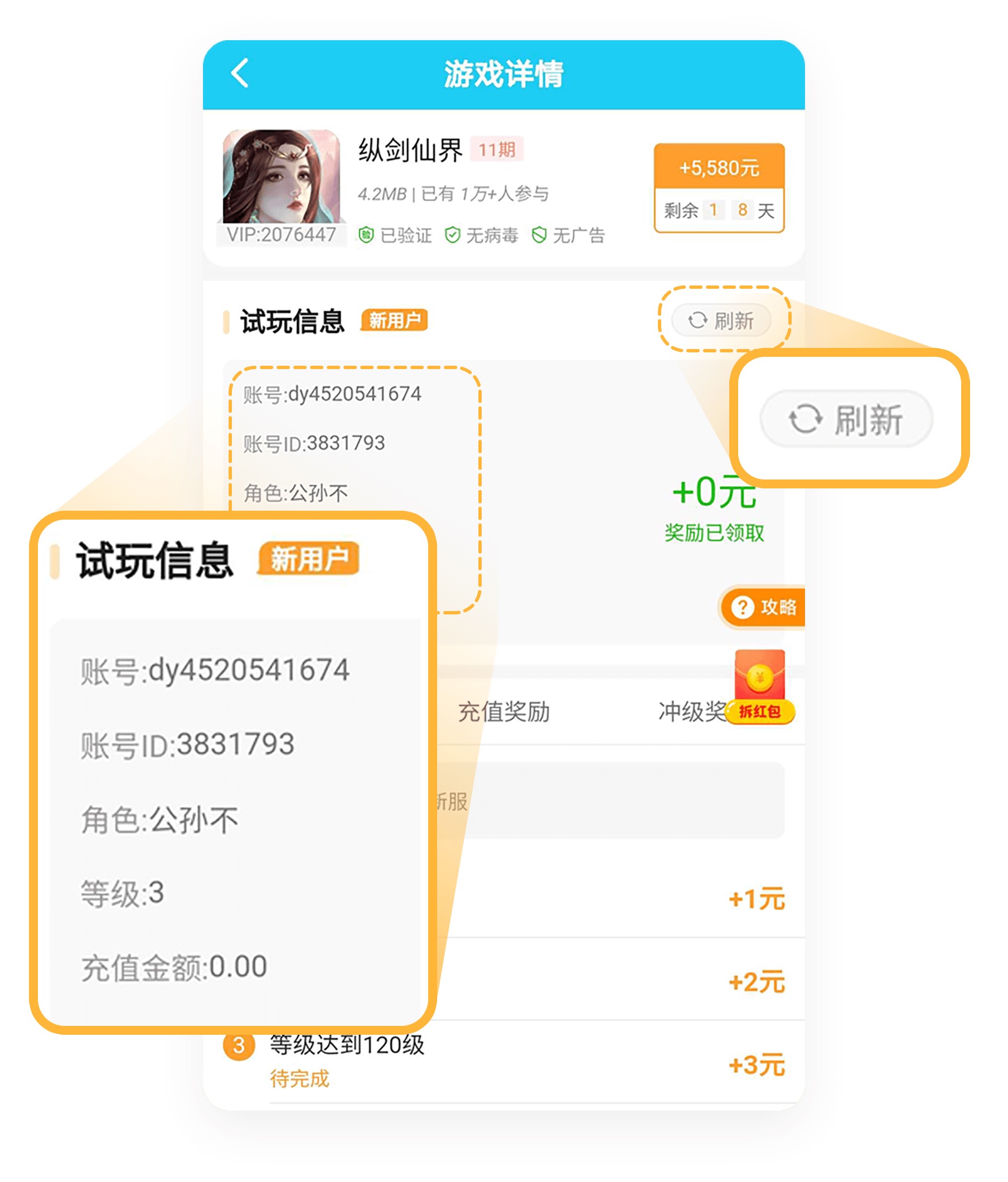
Task: Click the enlarged 刷新 refresh icon callout
Action: (x=846, y=419)
